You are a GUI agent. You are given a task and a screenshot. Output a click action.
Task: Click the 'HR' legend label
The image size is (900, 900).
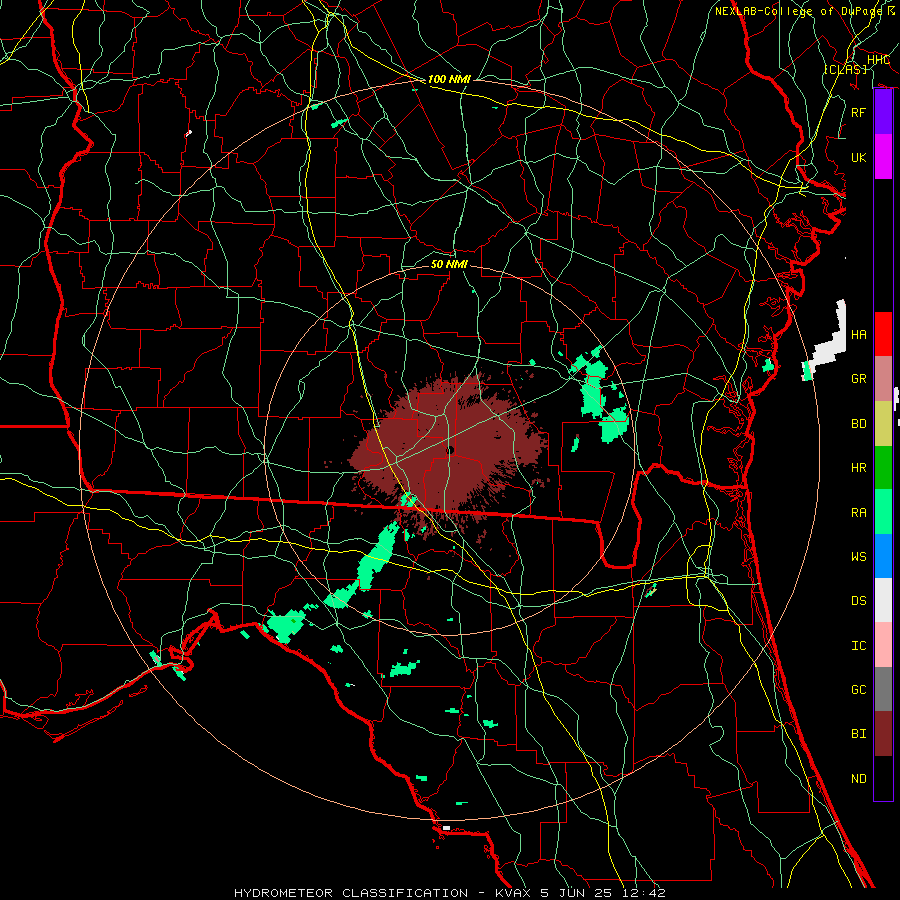pos(858,468)
